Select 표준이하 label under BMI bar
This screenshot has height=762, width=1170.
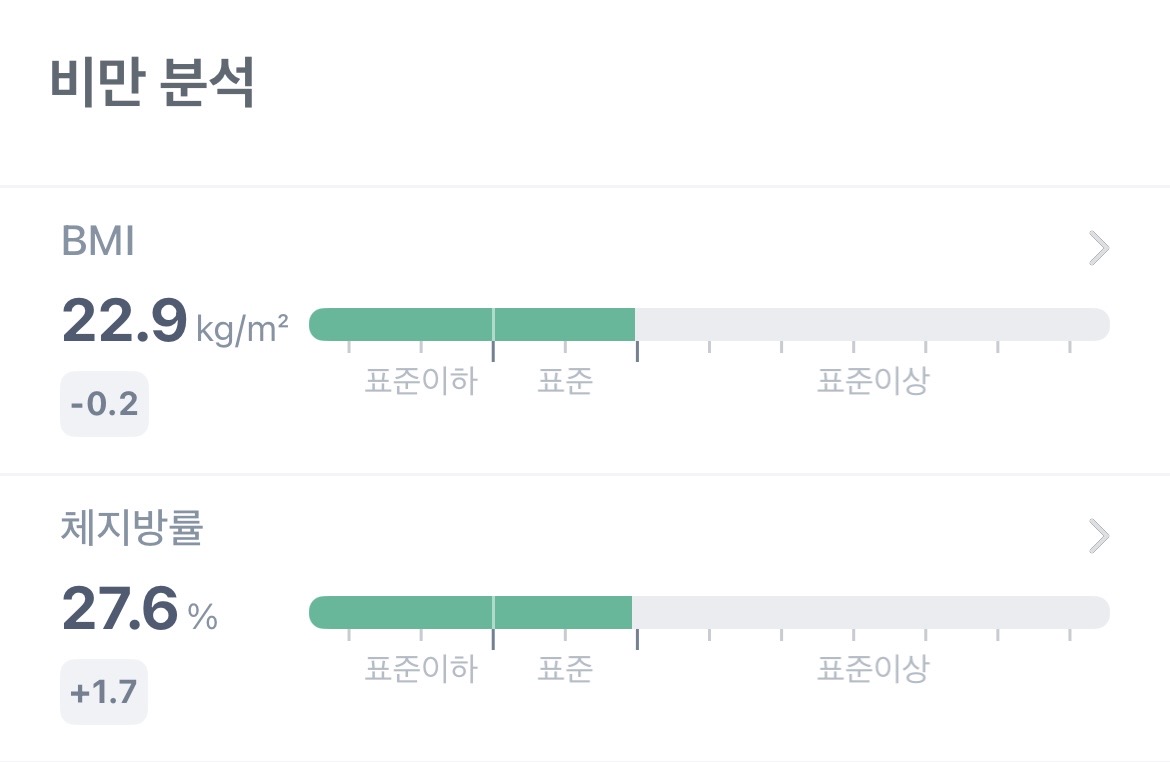pyautogui.click(x=421, y=381)
